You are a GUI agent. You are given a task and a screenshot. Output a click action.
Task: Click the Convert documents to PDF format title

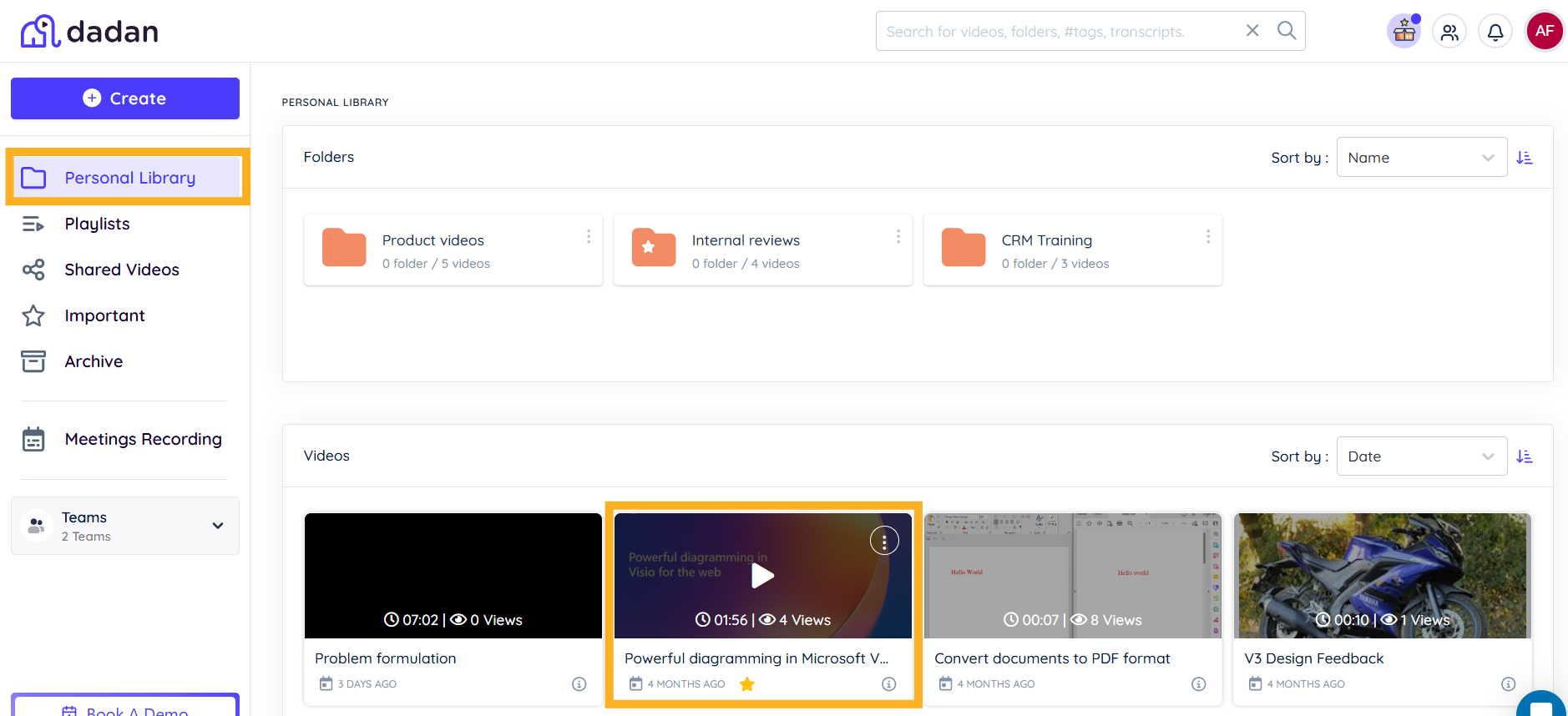[1052, 658]
